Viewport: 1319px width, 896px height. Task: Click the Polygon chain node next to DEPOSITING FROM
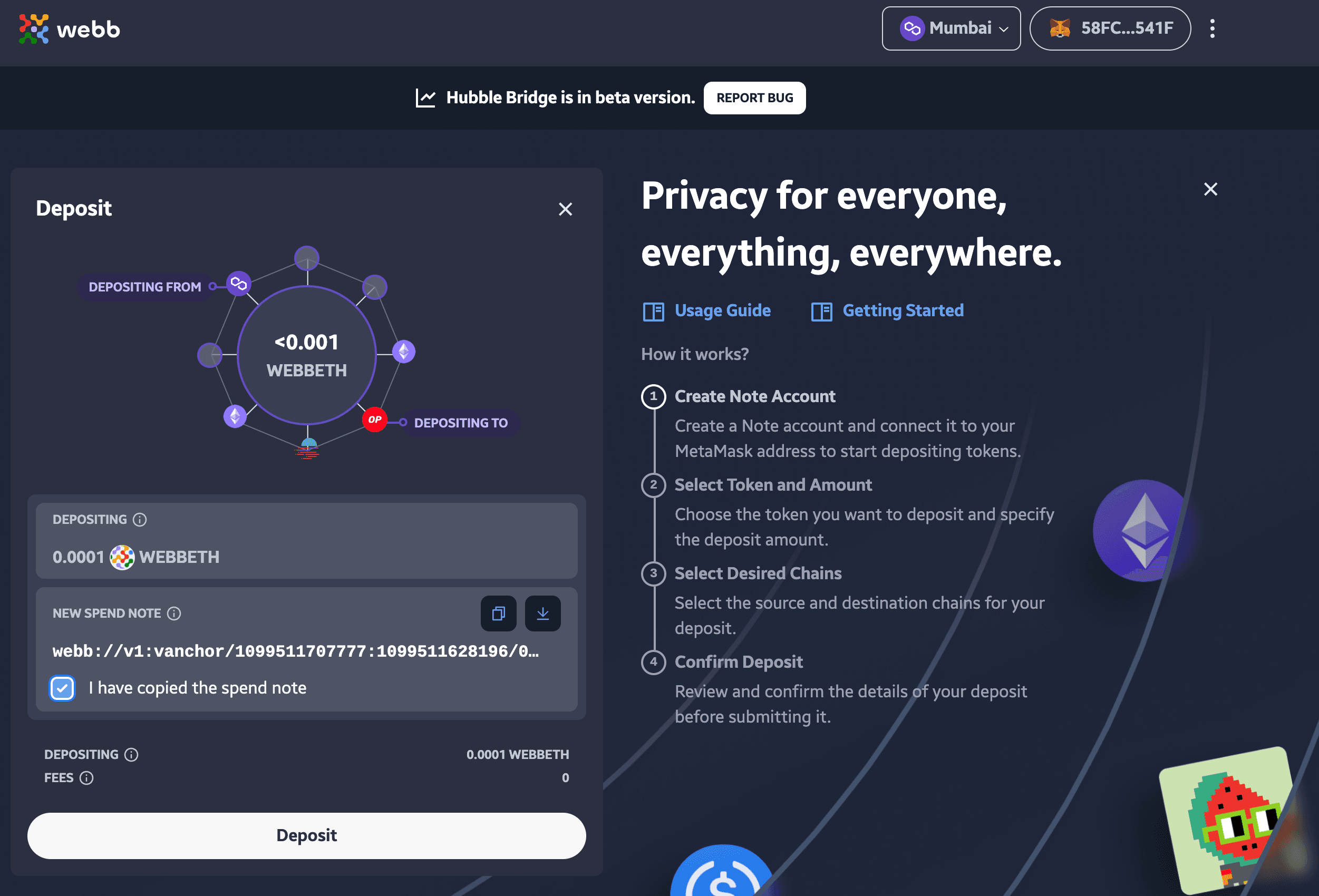tap(238, 283)
